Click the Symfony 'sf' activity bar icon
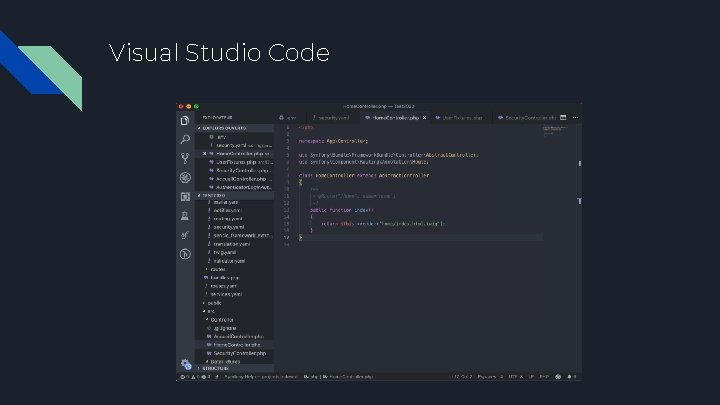Screen dimensions: 720x405 [x=185, y=235]
